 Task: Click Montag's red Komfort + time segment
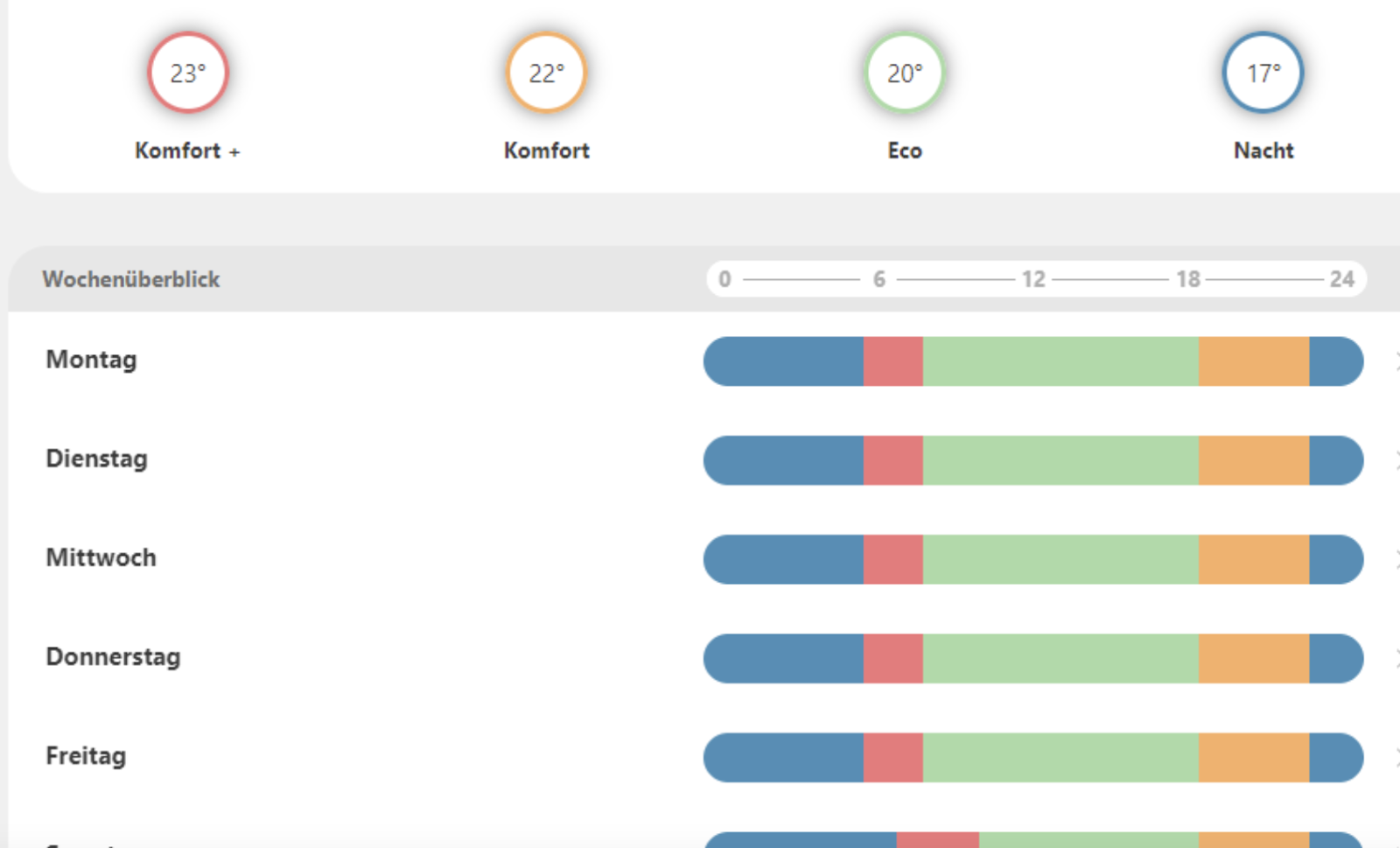click(893, 361)
